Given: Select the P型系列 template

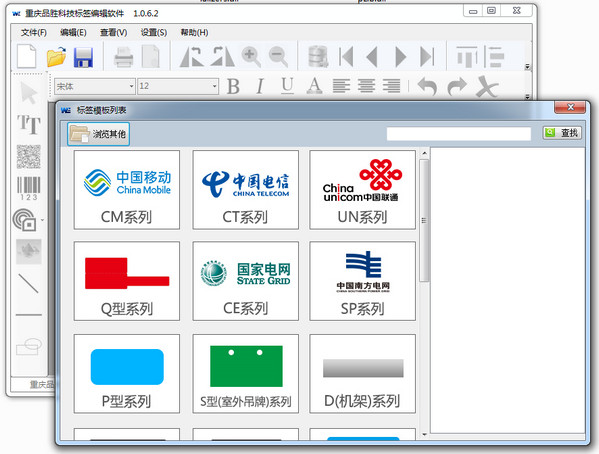Looking at the screenshot, I should click(127, 374).
